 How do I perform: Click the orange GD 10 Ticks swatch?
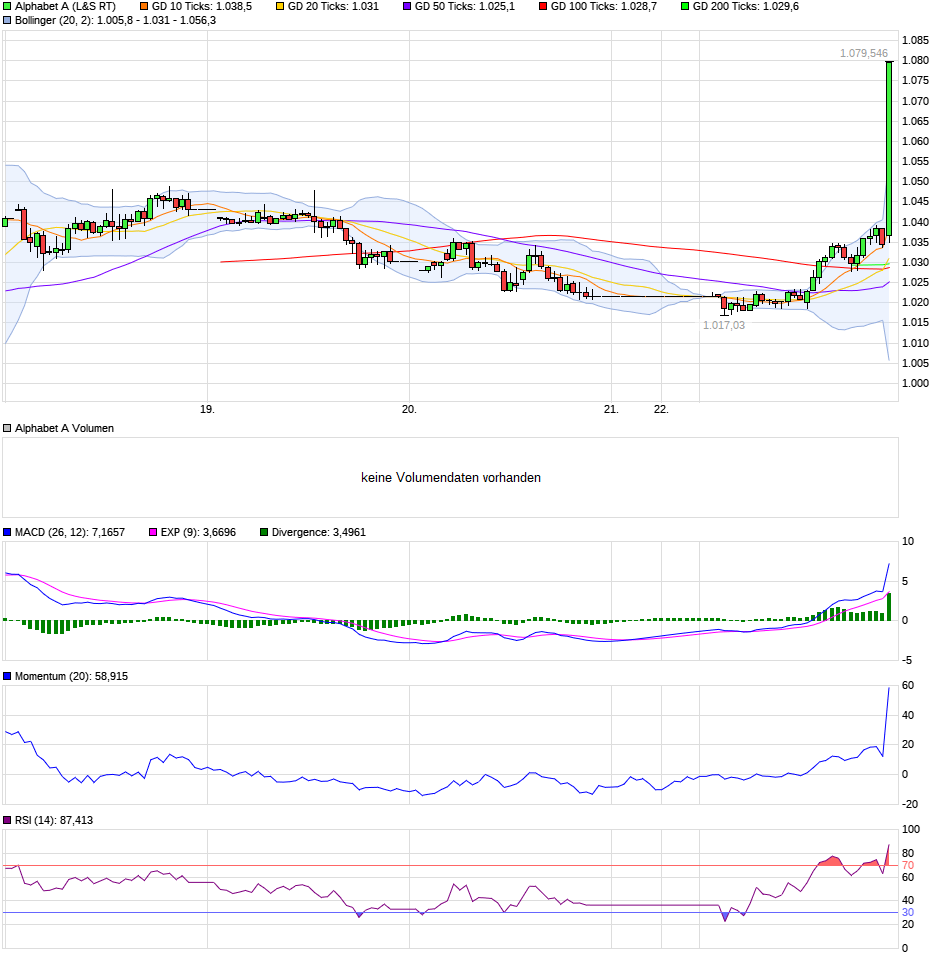tap(144, 7)
